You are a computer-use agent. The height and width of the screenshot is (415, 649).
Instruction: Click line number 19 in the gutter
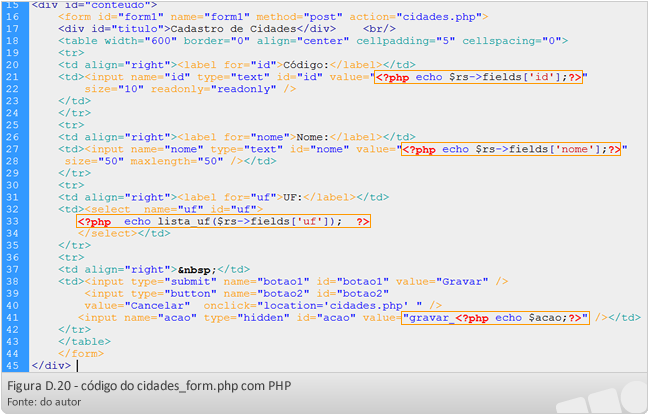pos(12,53)
